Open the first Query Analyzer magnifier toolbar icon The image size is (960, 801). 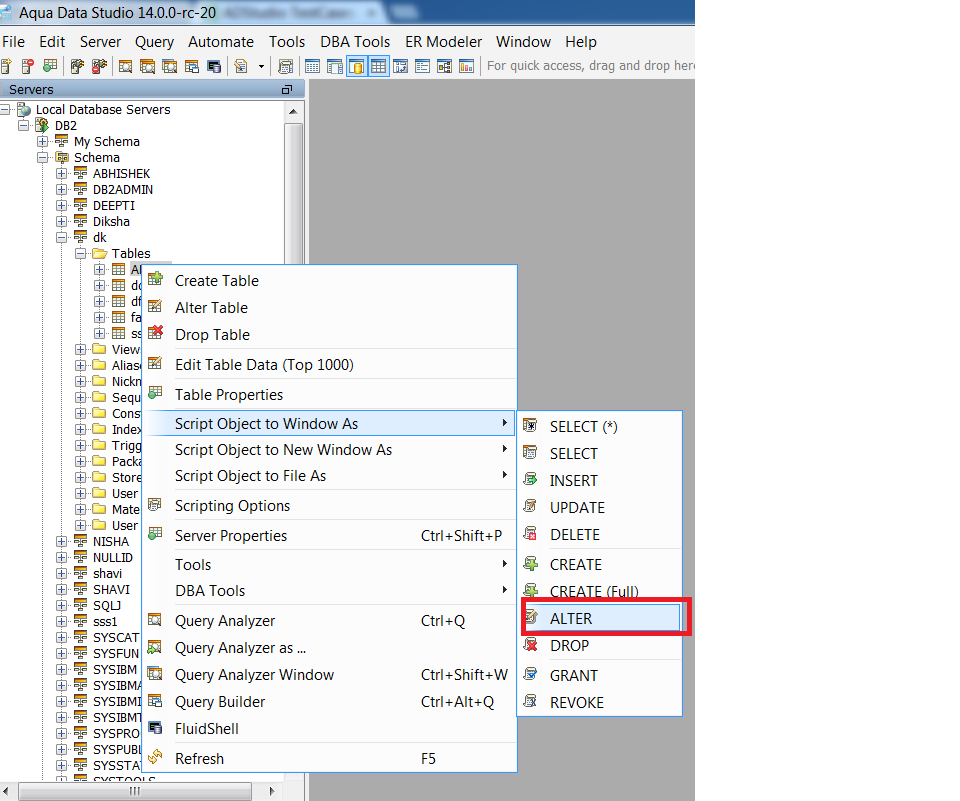coord(126,66)
